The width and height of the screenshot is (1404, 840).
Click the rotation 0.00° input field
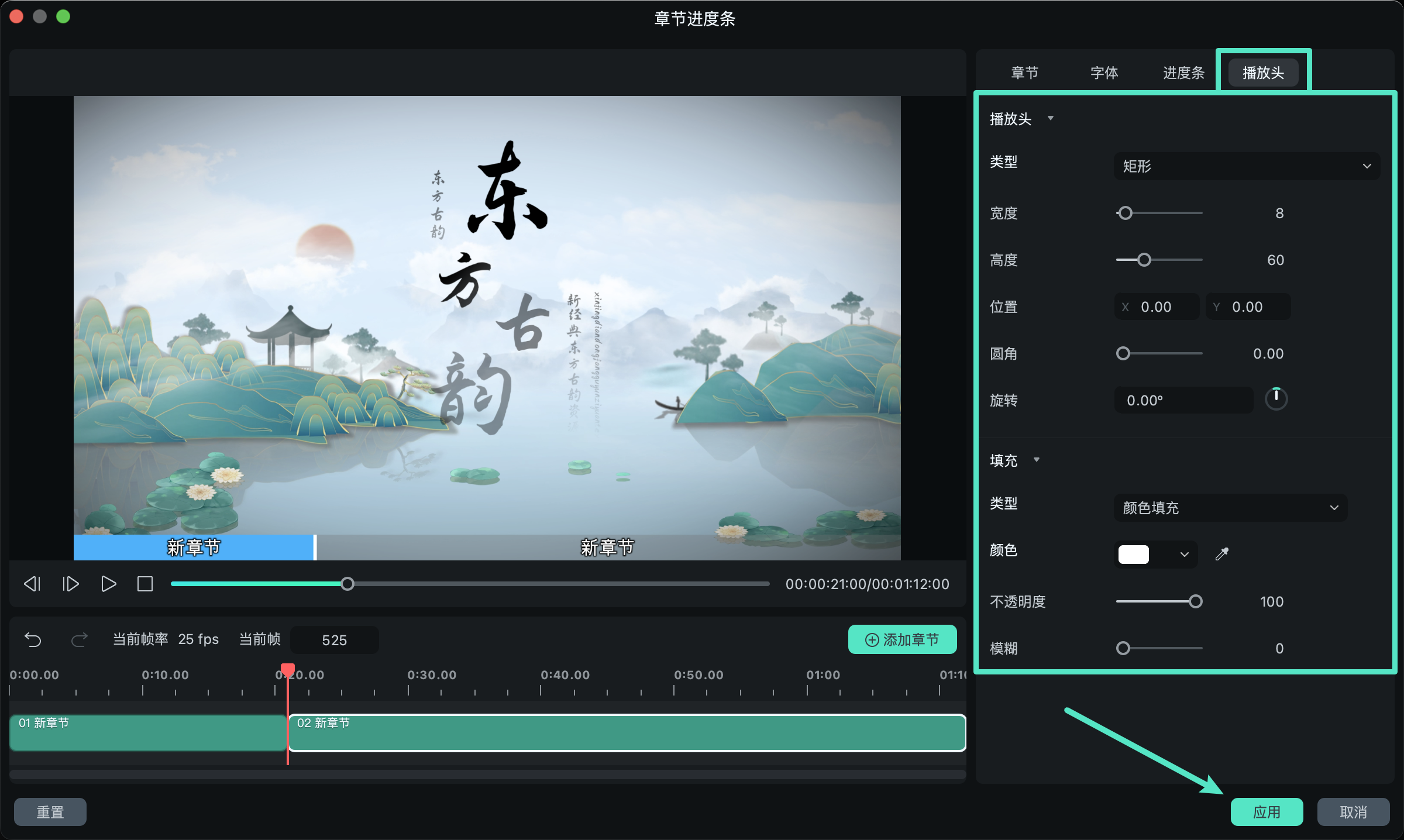tap(1183, 400)
